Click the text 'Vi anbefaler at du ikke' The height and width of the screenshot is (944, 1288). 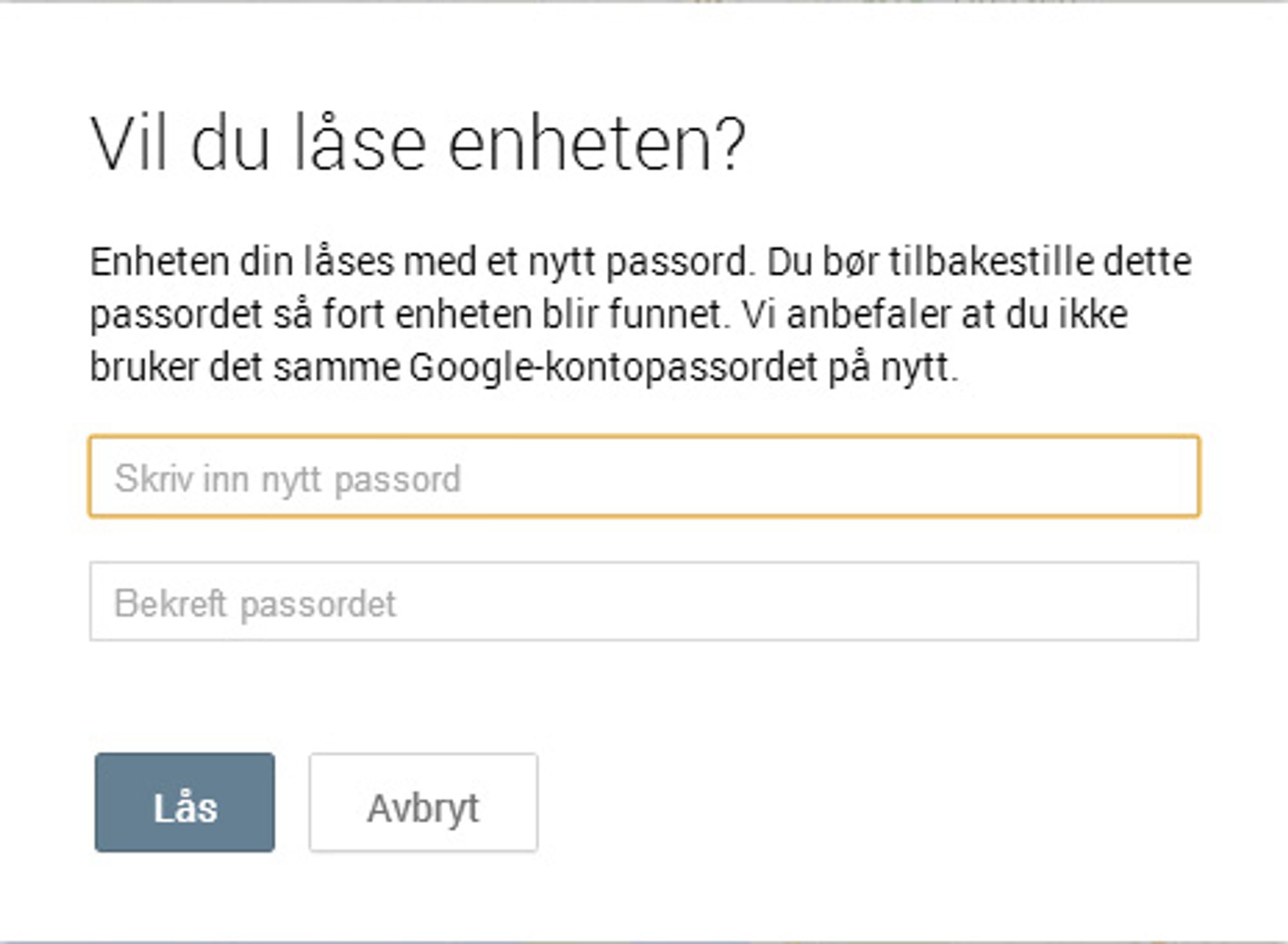point(935,315)
